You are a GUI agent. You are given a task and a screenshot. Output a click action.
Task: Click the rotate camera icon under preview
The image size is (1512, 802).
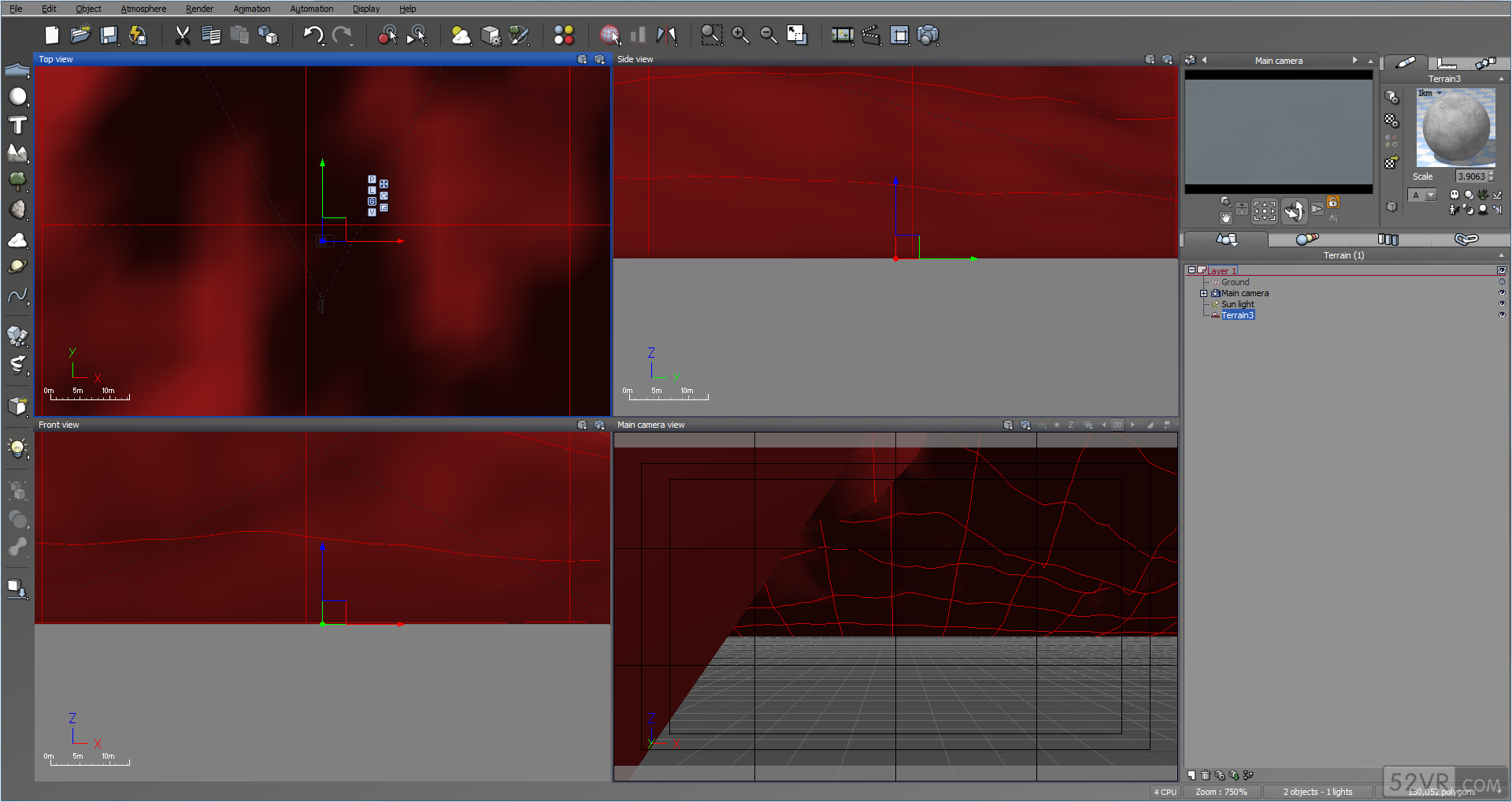[x=1294, y=210]
